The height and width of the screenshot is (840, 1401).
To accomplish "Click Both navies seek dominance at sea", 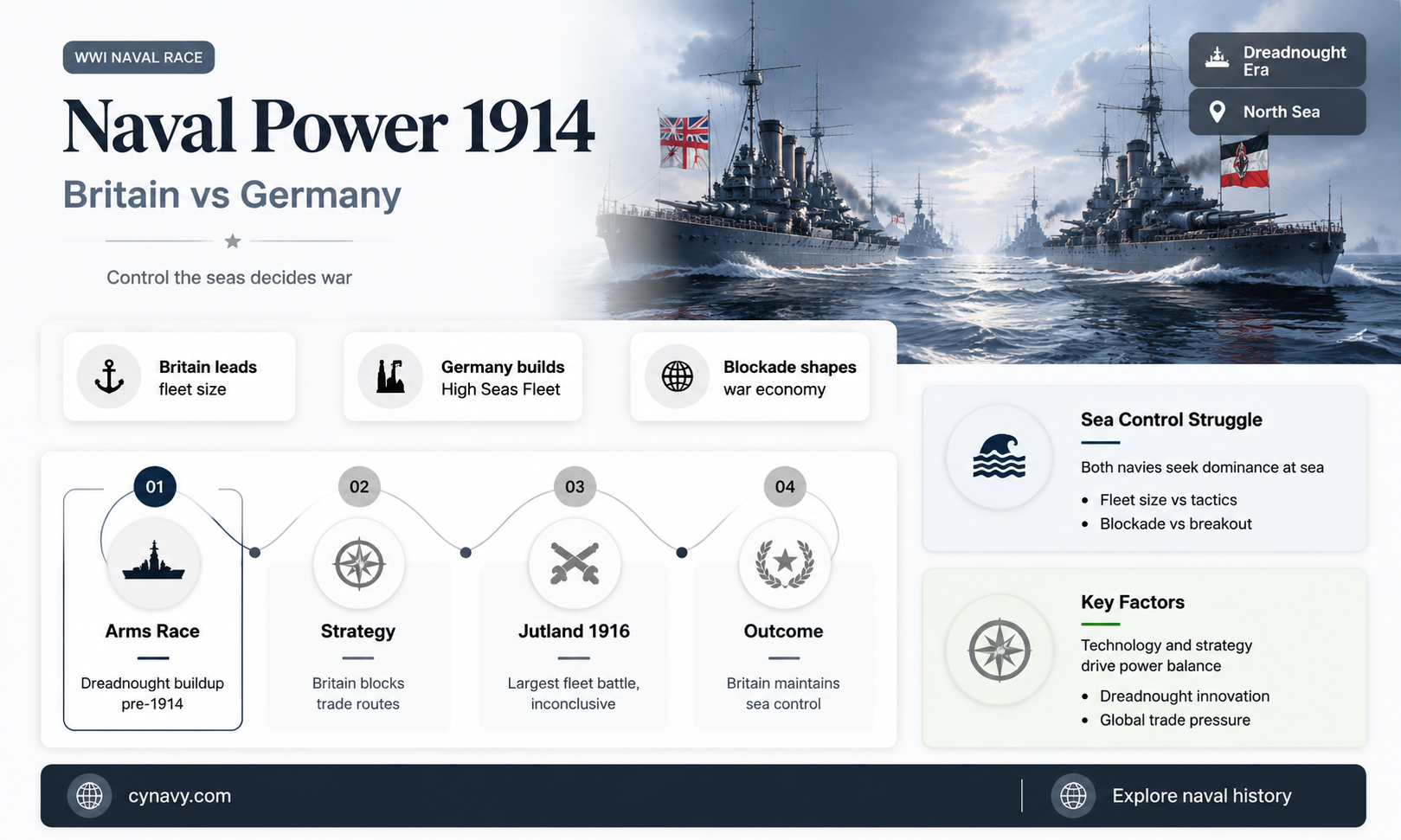I will [1202, 467].
